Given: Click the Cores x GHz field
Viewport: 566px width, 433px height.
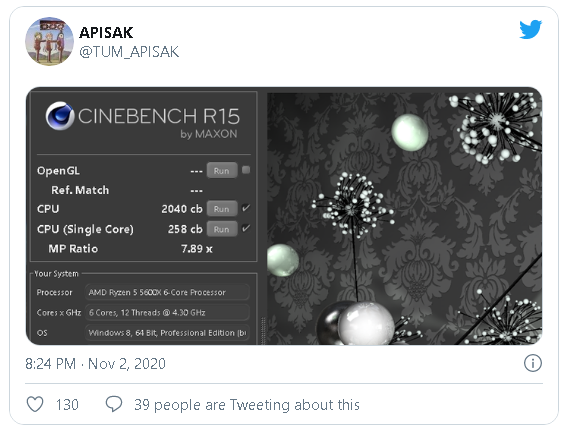Looking at the screenshot, I should click(167, 312).
